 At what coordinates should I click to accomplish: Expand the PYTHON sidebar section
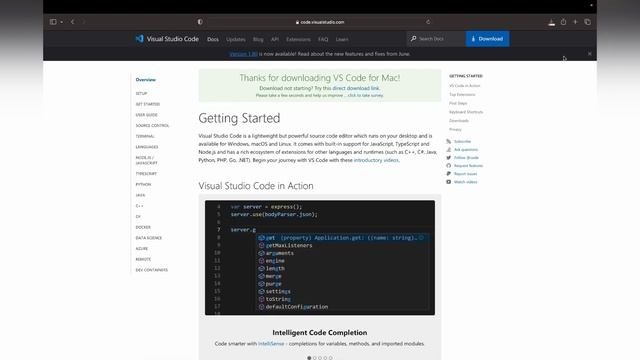[143, 184]
